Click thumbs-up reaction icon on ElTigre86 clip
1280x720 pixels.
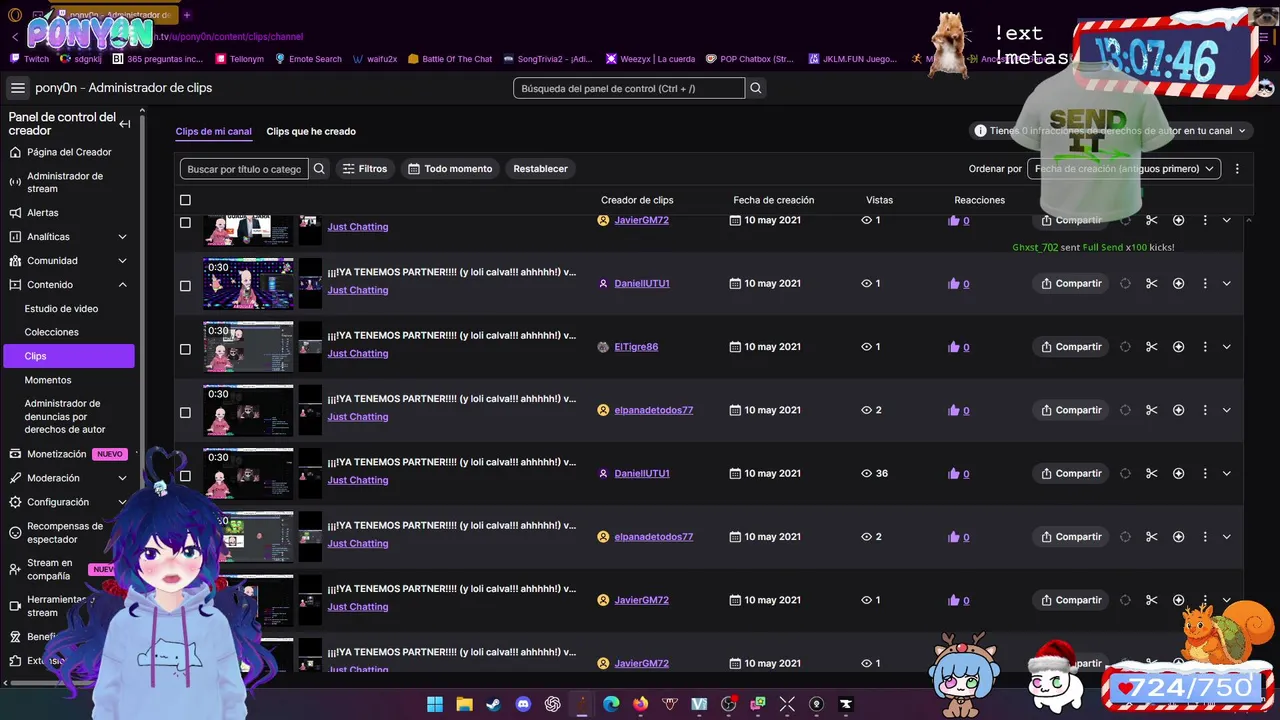953,347
